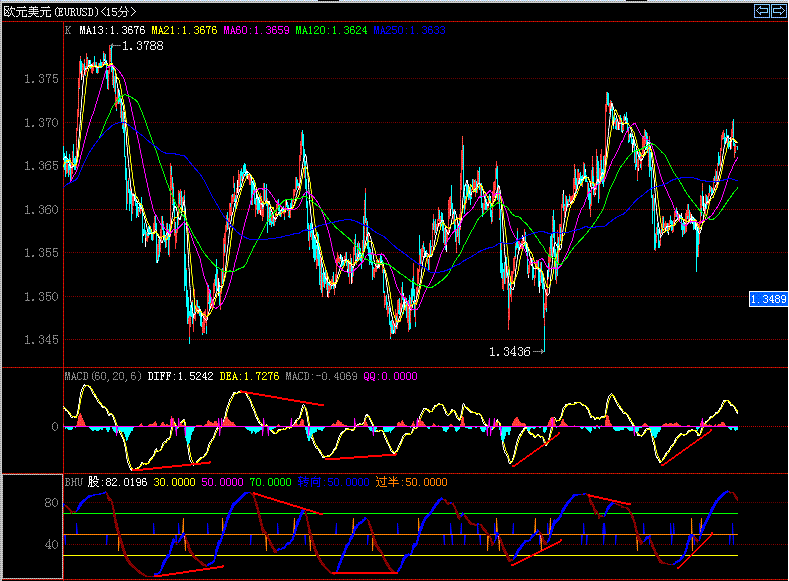Click the K chart type label

coord(68,31)
